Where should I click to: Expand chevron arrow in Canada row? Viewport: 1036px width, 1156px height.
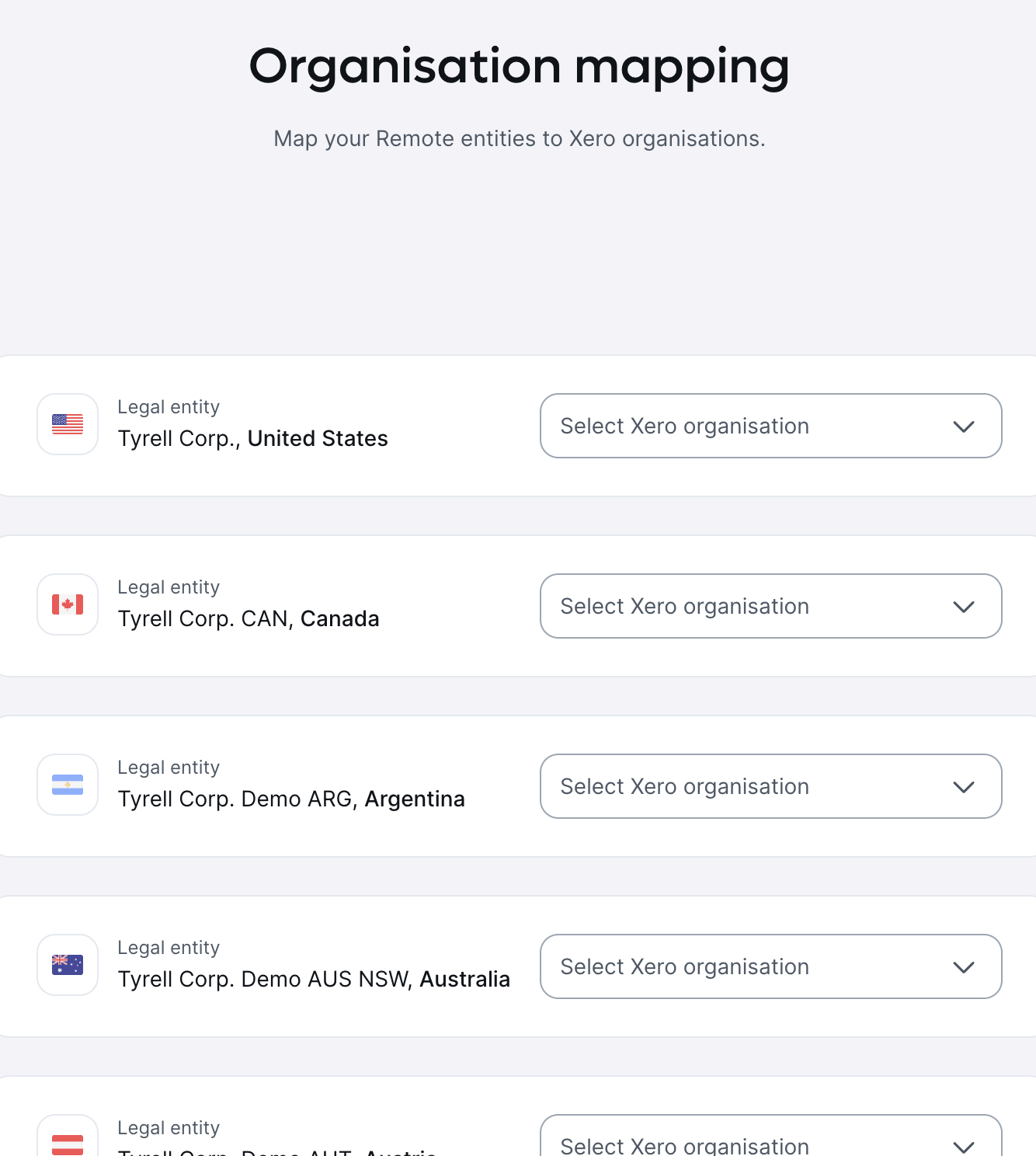point(964,607)
